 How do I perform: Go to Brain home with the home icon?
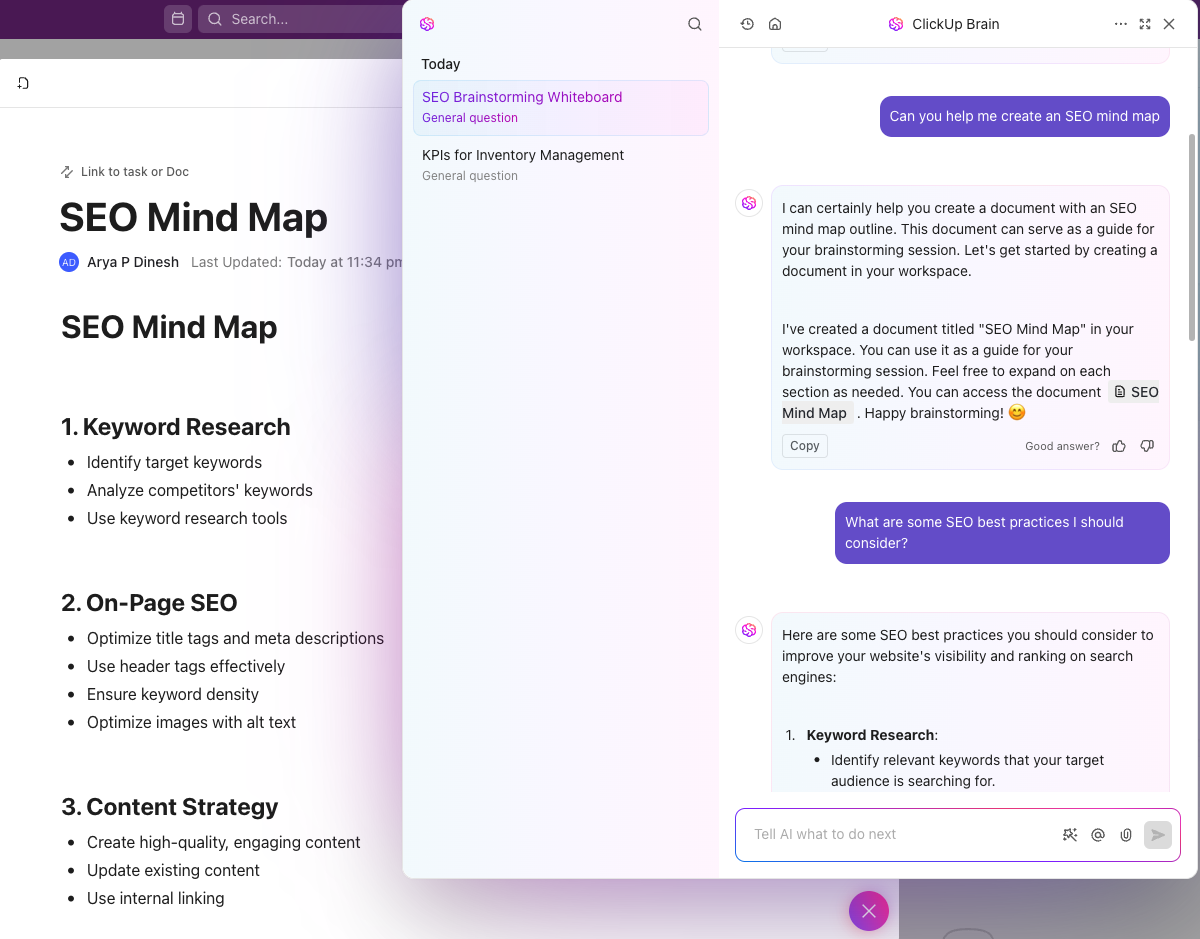coord(775,23)
